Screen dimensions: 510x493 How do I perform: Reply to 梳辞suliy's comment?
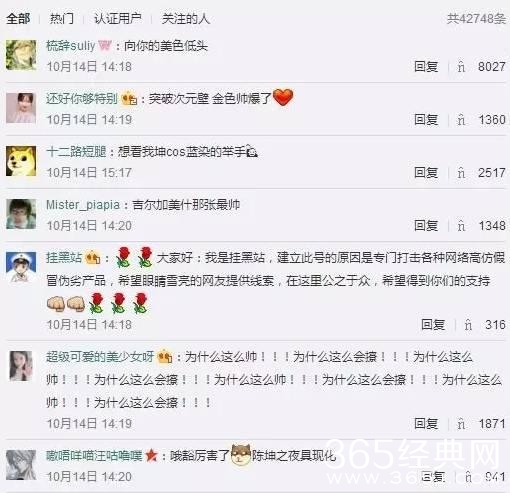[x=426, y=67]
